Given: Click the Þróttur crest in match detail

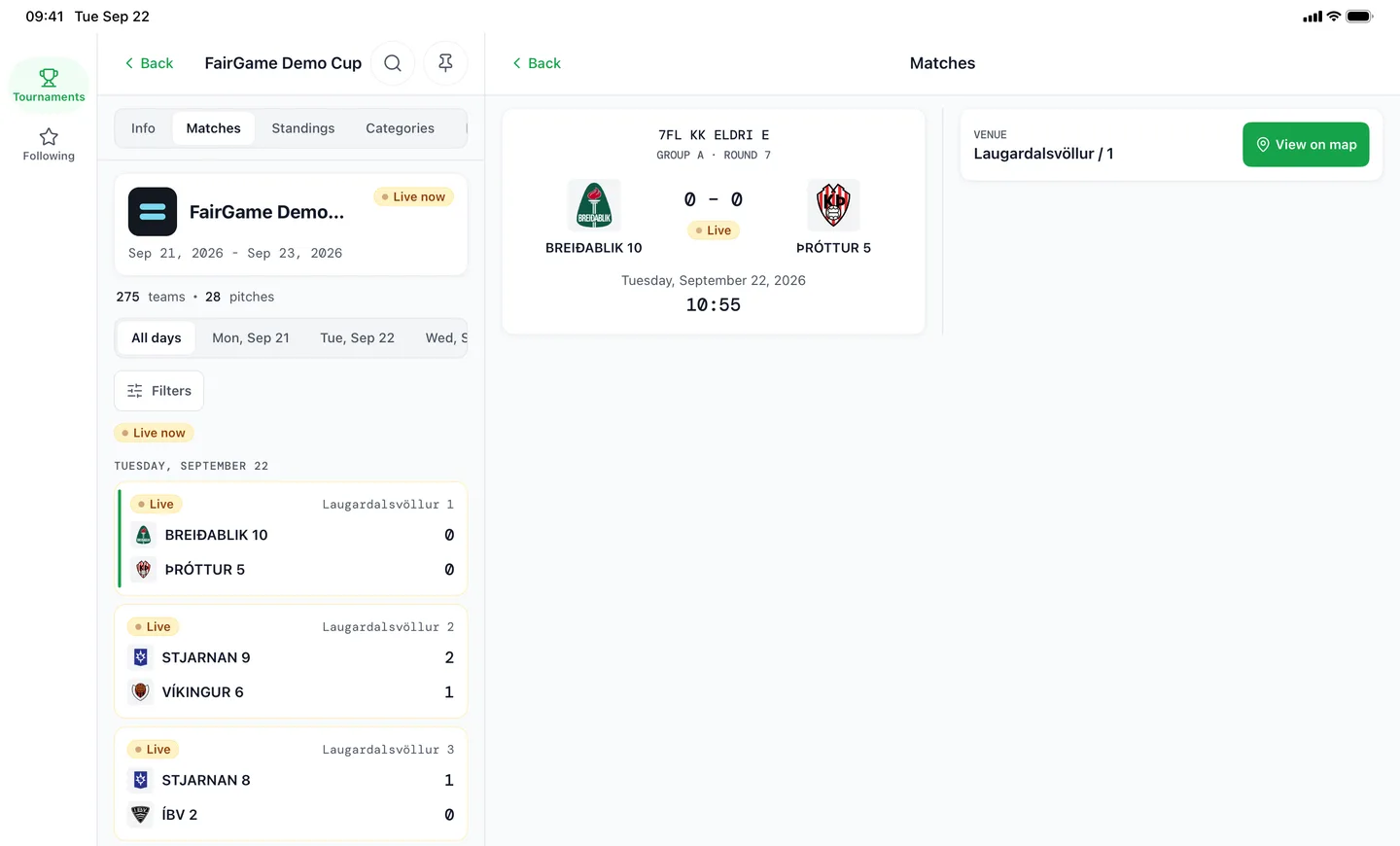Looking at the screenshot, I should (833, 205).
